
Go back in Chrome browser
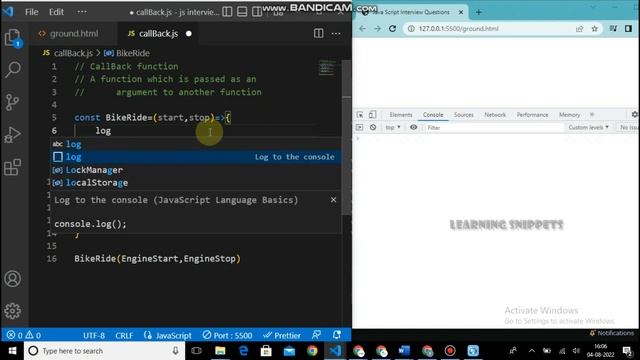pos(362,29)
